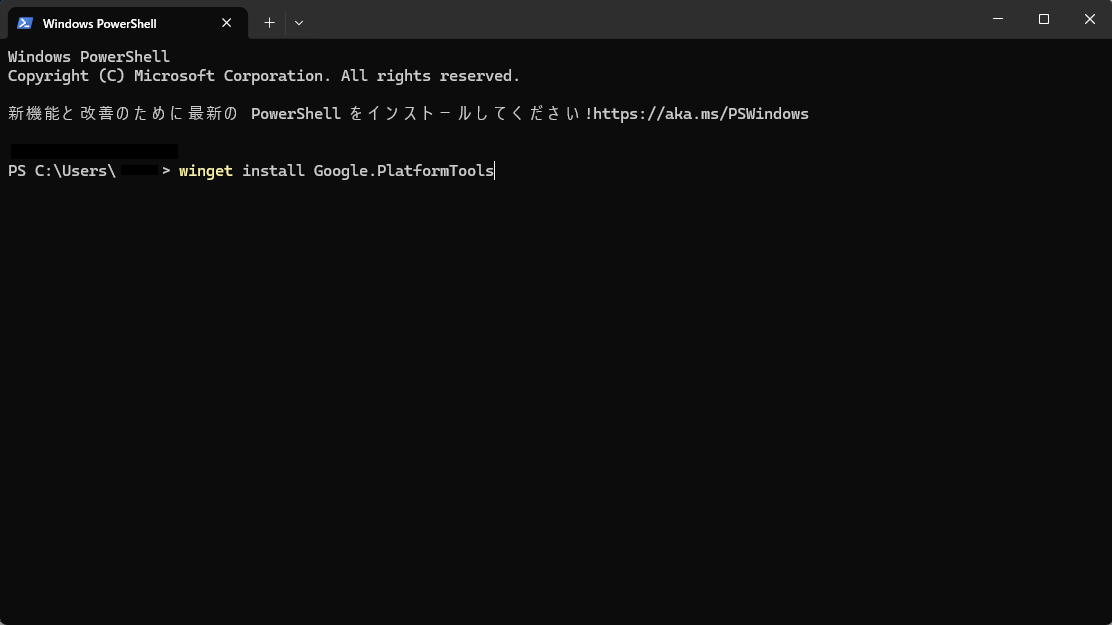Click the PS C:\Users\ prompt text
Screen dimensions: 1112x625
[62, 171]
